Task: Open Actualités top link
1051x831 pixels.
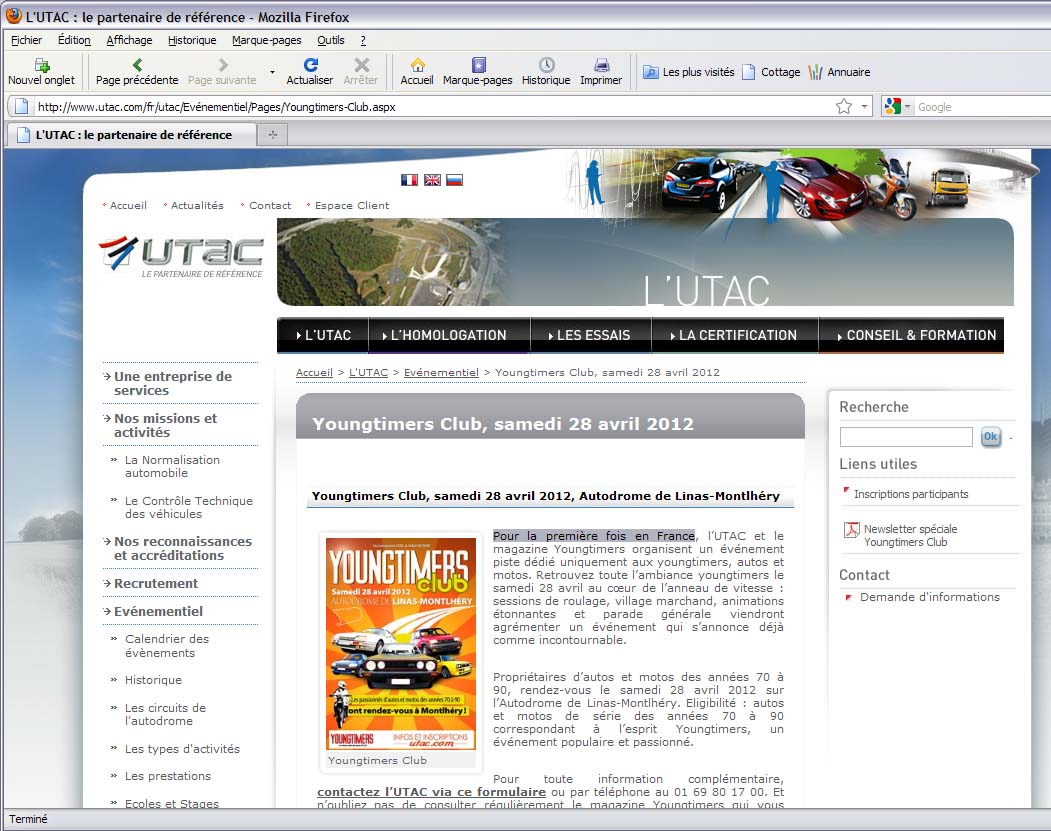Action: pos(197,205)
